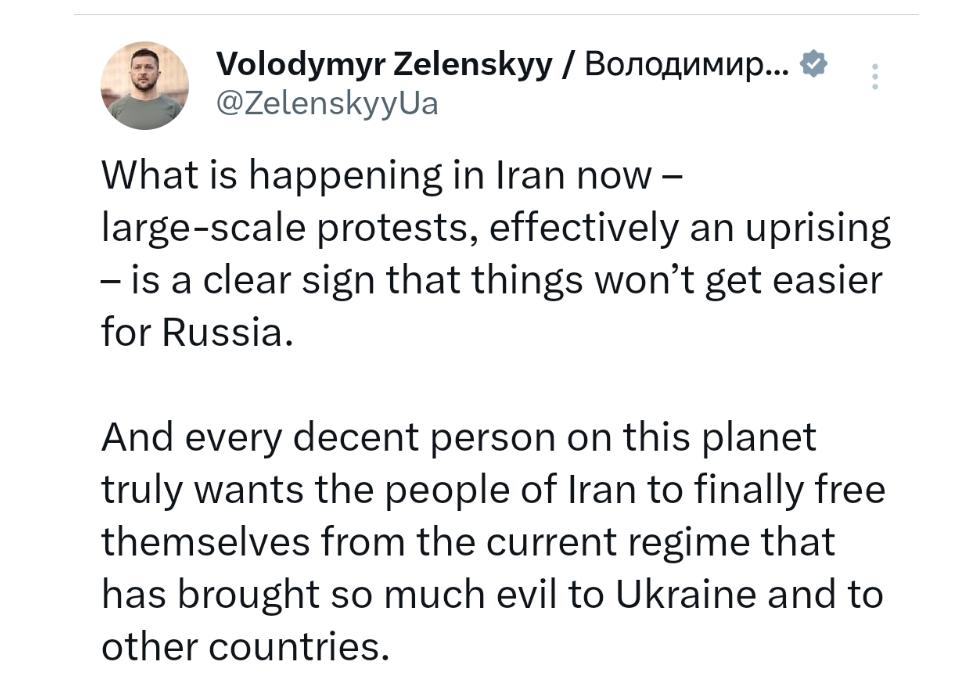Click the blue verified badge
This screenshot has height=696, width=965.
click(x=815, y=66)
